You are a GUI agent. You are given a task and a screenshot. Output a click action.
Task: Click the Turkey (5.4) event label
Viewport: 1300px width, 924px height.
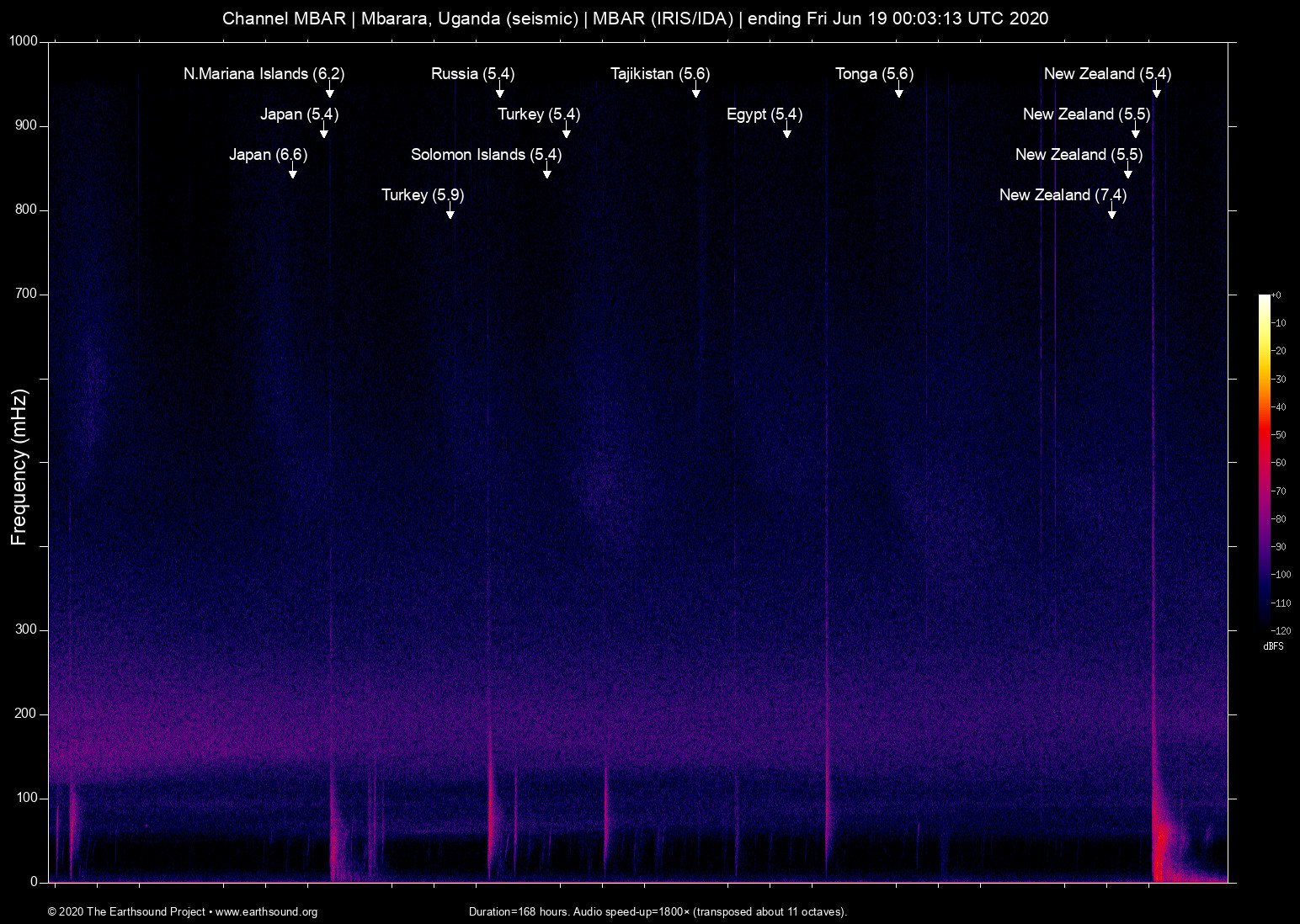(x=538, y=114)
